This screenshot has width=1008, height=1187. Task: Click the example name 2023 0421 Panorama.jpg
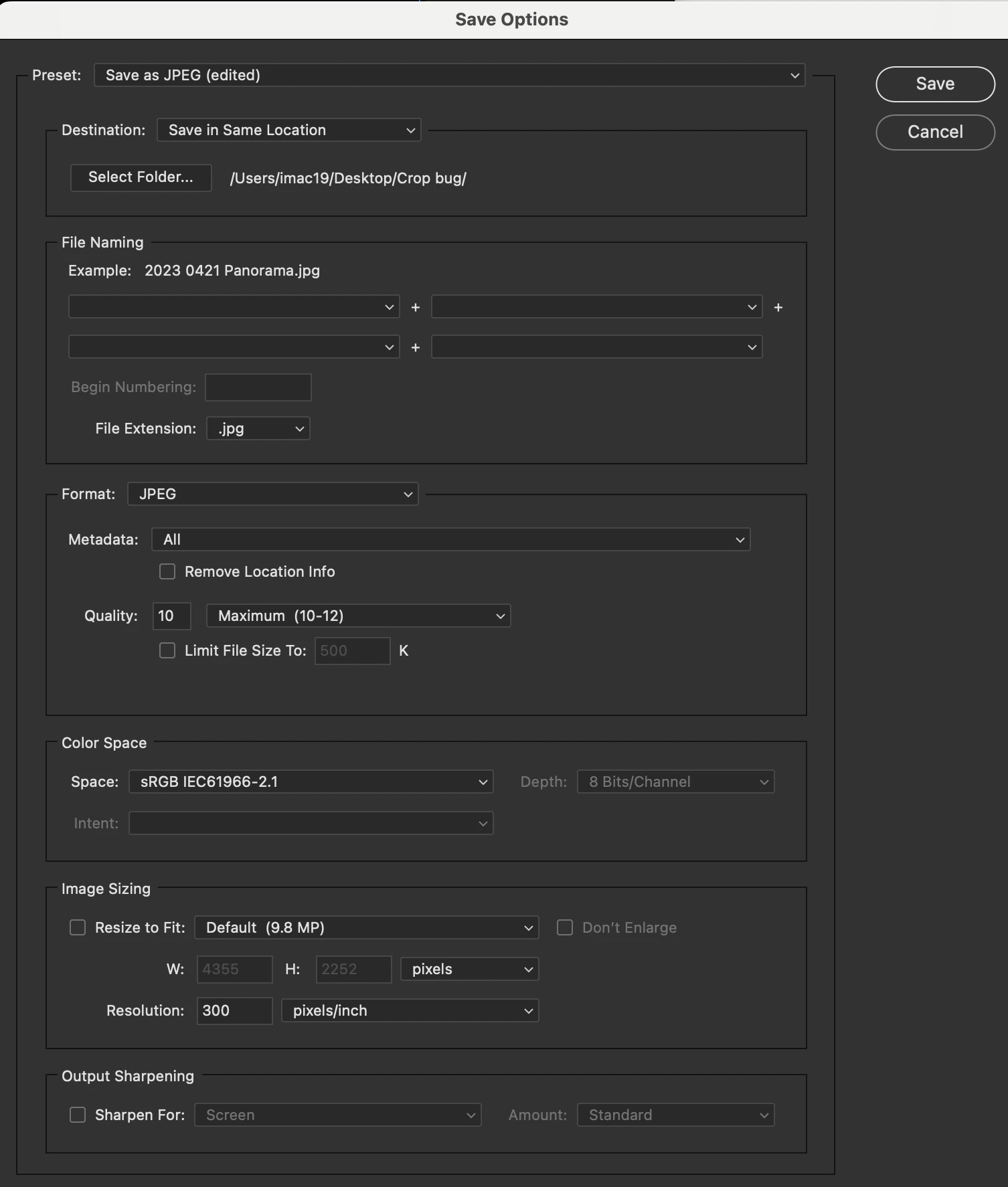pyautogui.click(x=232, y=270)
